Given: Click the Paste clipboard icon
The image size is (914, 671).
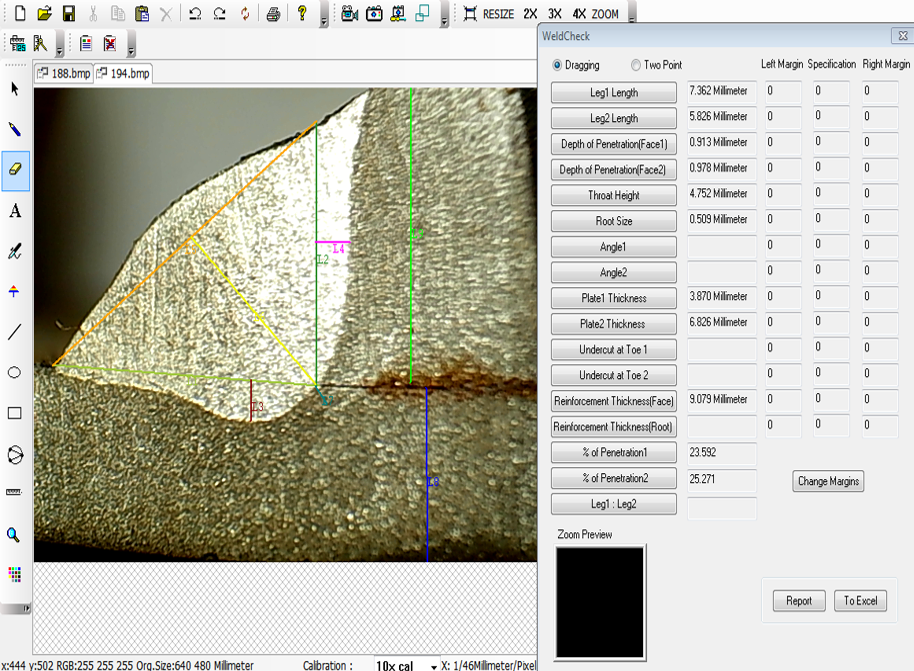Looking at the screenshot, I should point(142,13).
